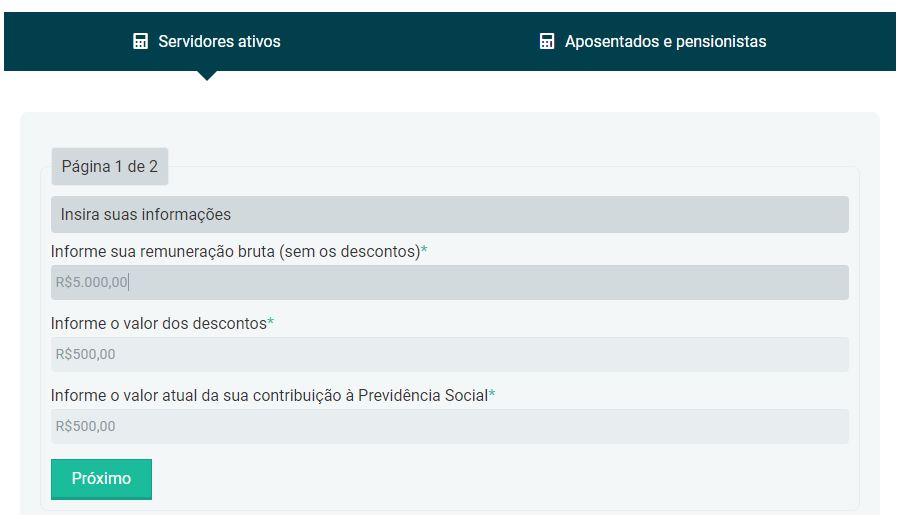Click asterisk after Previdência Social label
This screenshot has height=515, width=904.
(x=492, y=395)
